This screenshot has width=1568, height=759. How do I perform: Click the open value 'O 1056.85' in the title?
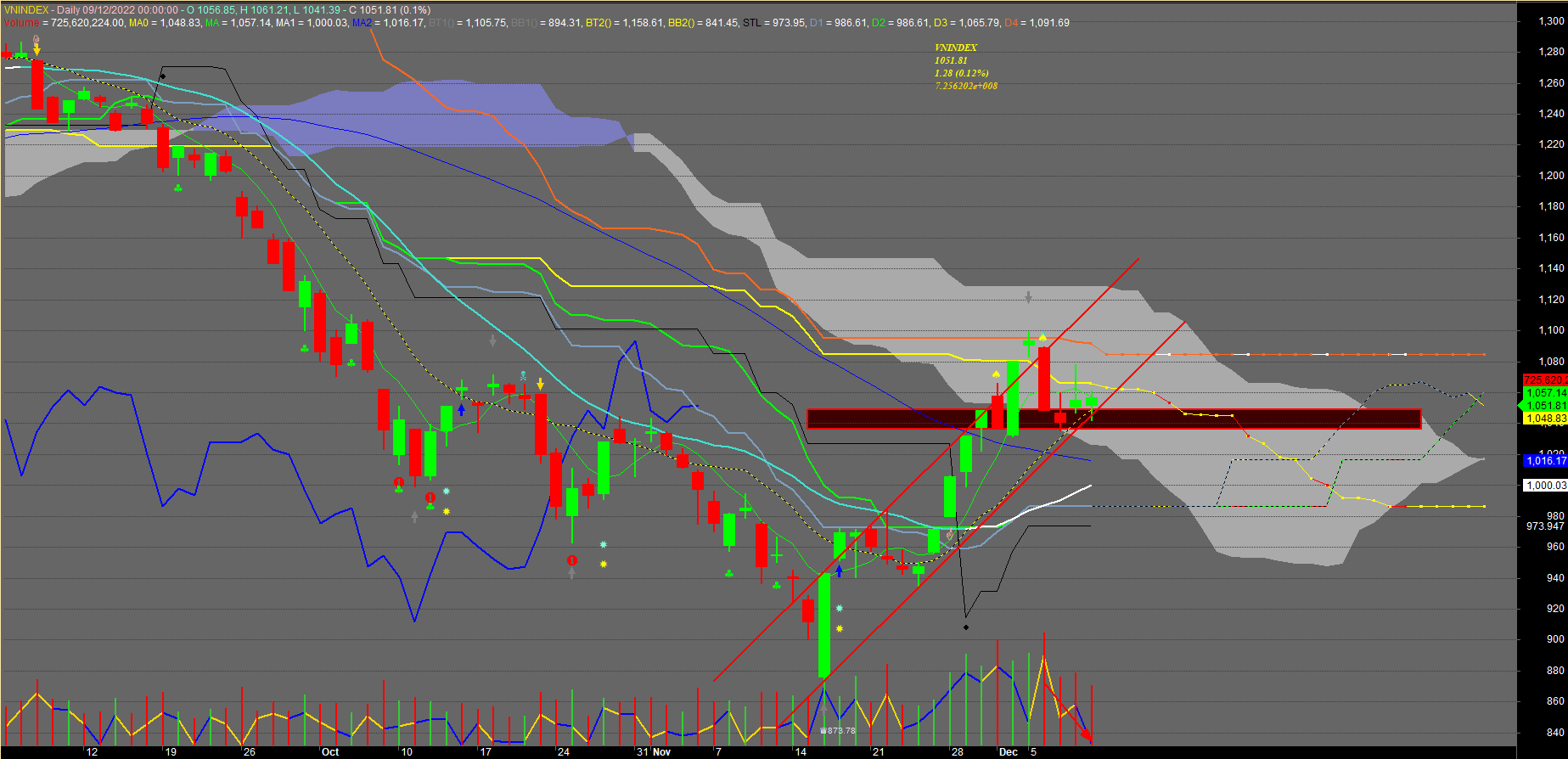[211, 10]
